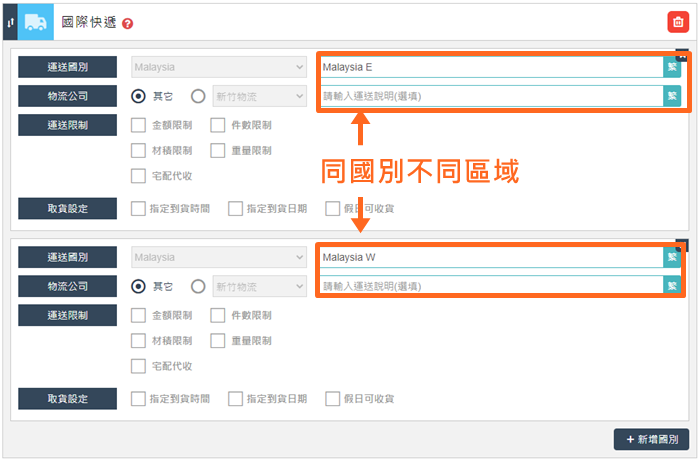The image size is (700, 461).
Task: Enable 重量限制 in second block
Action: [217, 341]
